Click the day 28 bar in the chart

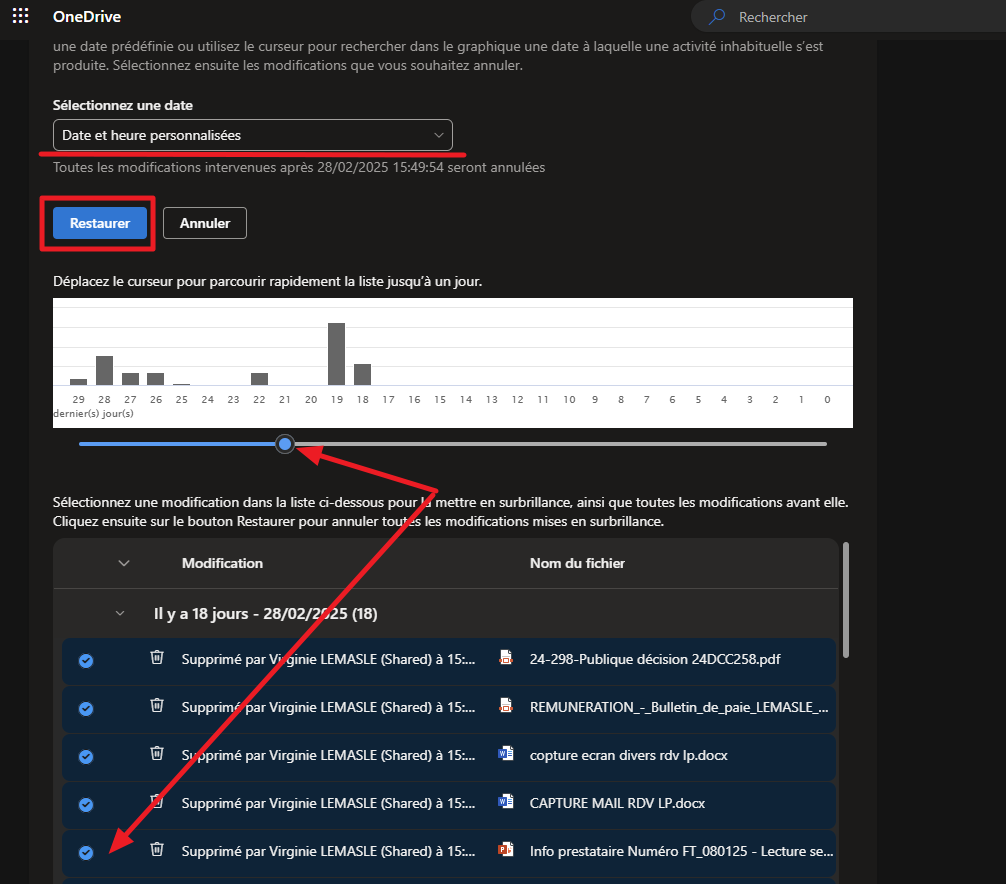(x=105, y=370)
